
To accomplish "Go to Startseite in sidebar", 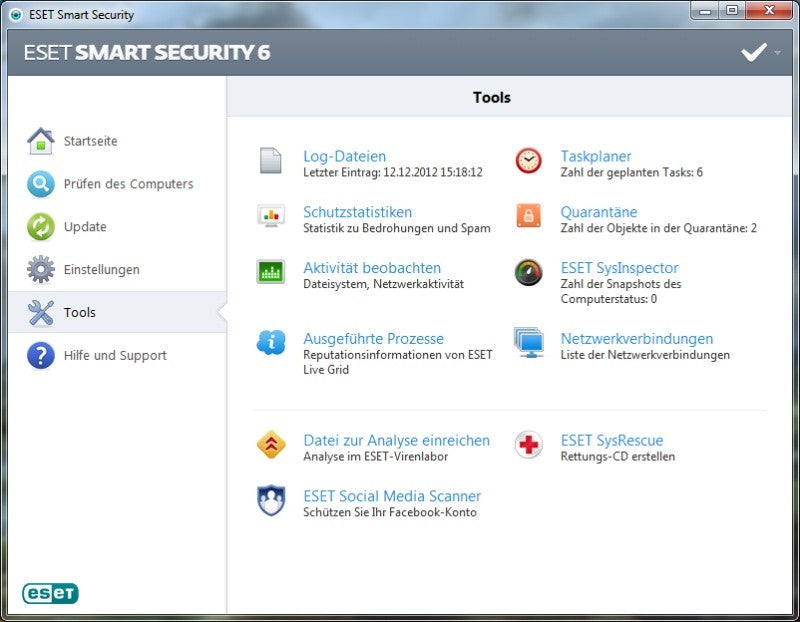I will point(90,141).
